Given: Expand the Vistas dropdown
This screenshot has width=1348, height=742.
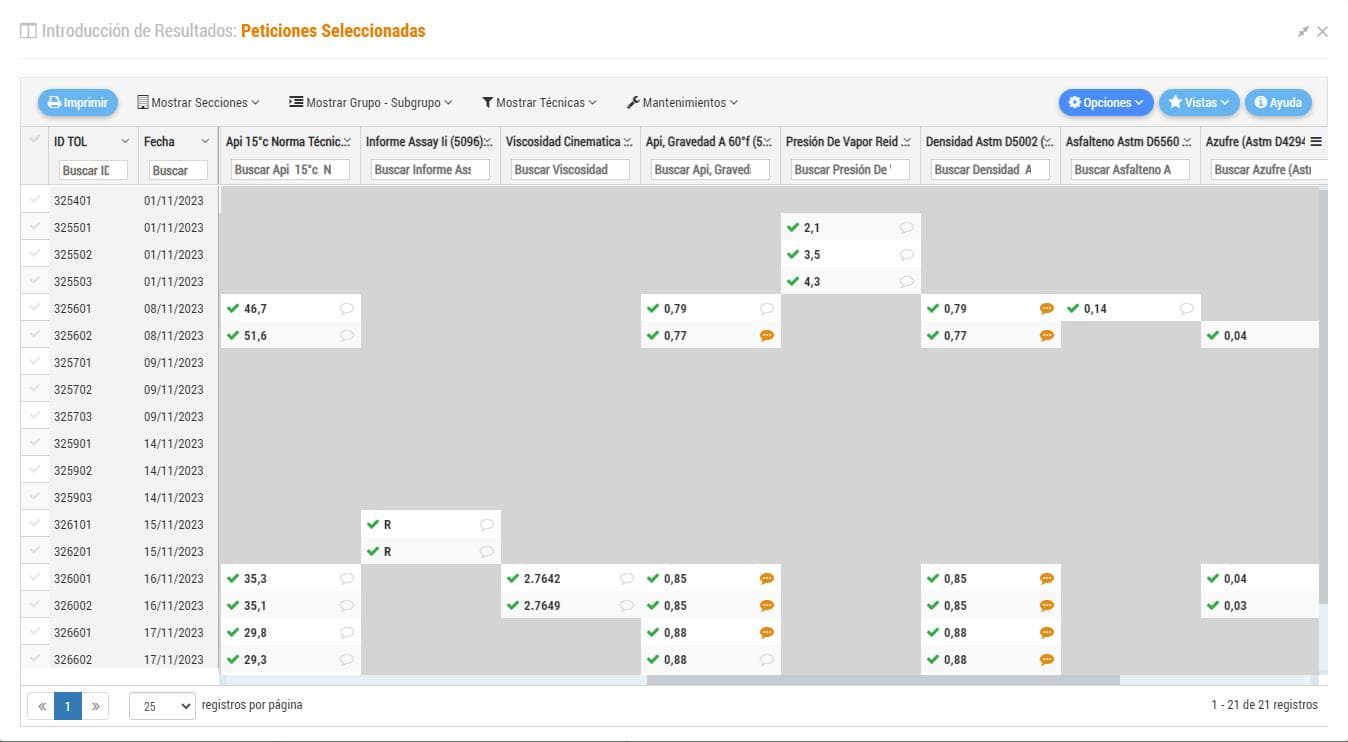Looking at the screenshot, I should point(1198,103).
